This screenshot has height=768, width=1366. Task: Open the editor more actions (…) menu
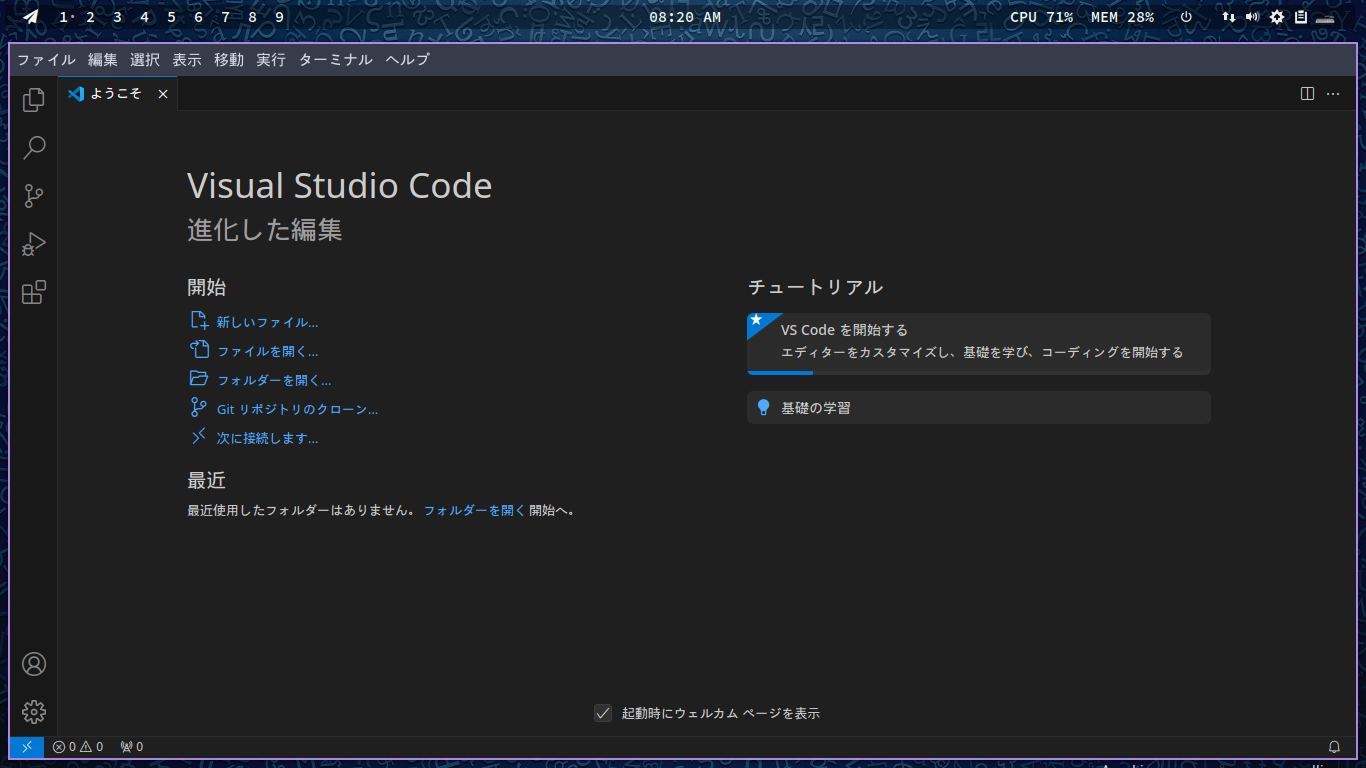tap(1333, 94)
